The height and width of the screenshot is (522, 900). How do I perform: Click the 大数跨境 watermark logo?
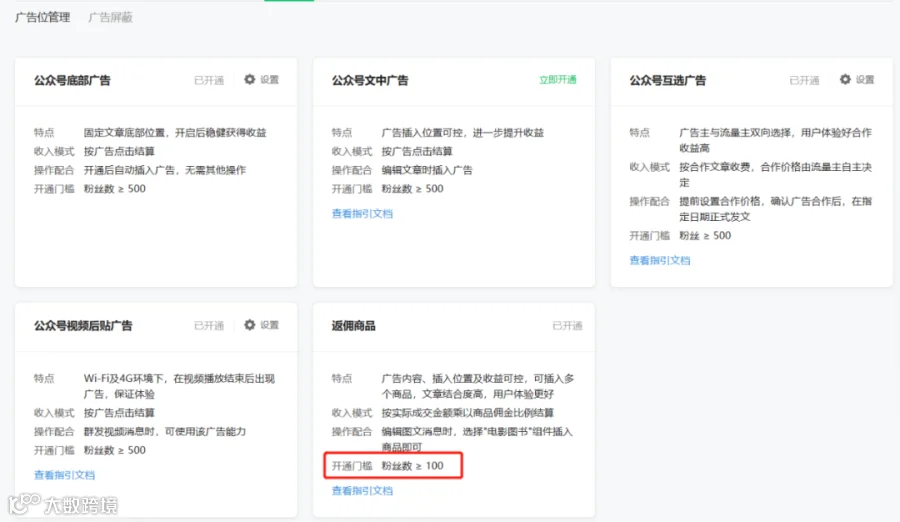63,504
